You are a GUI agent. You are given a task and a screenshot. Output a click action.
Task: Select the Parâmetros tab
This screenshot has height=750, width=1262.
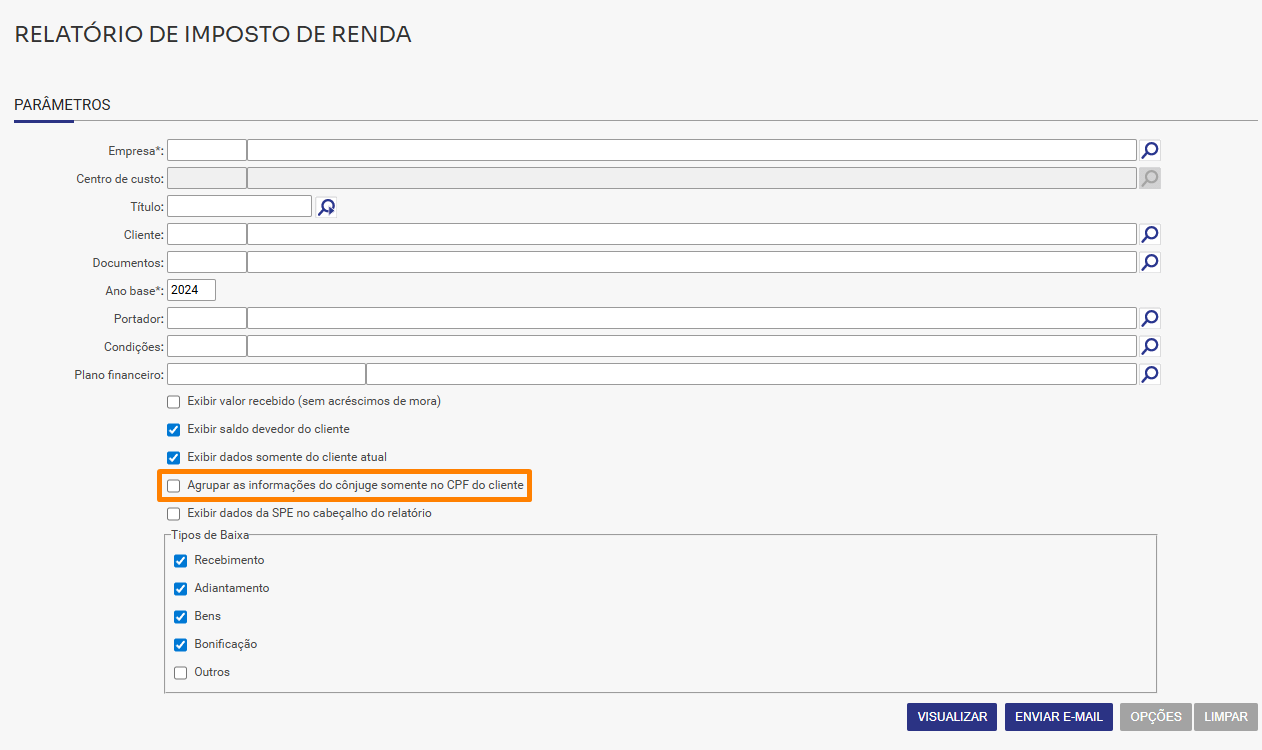tap(62, 105)
